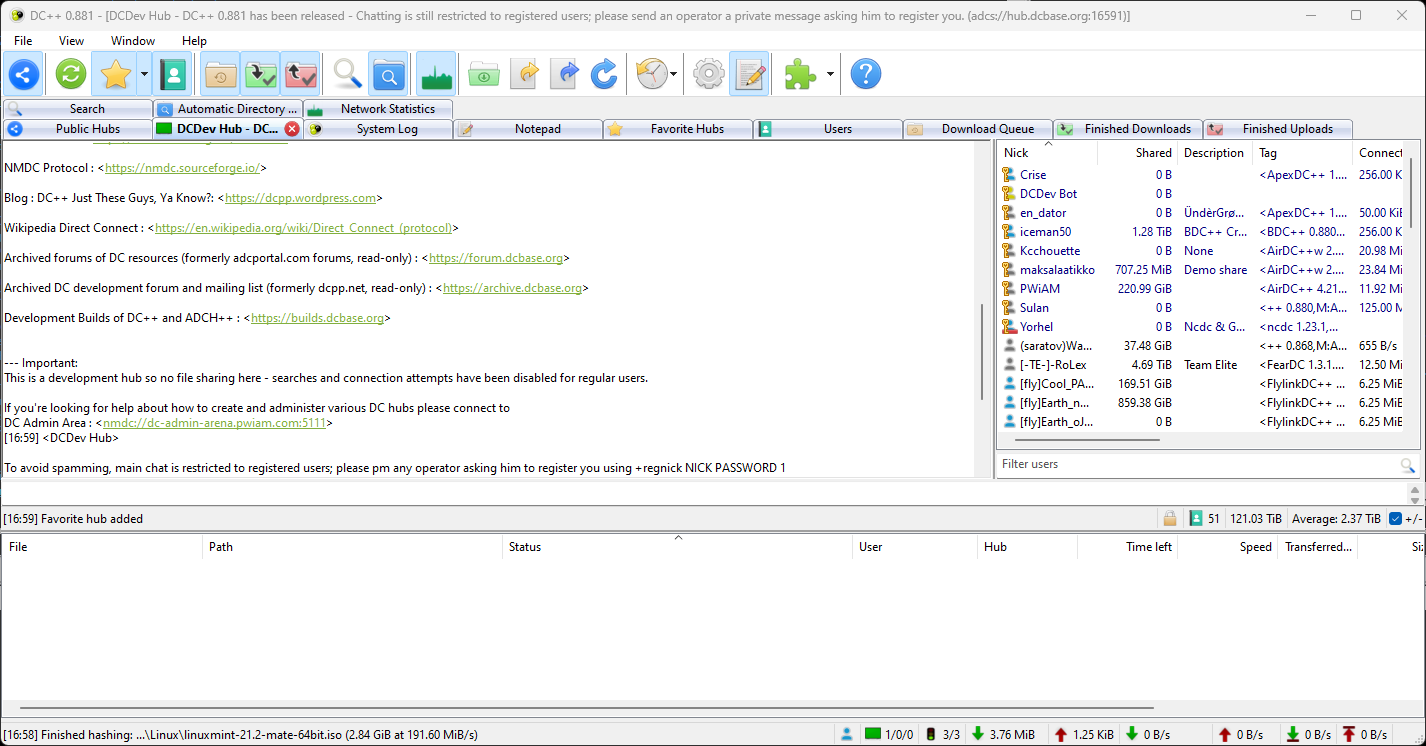This screenshot has width=1426, height=746.
Task: Click the upload limit icon at the status bar end
Action: click(x=1349, y=734)
